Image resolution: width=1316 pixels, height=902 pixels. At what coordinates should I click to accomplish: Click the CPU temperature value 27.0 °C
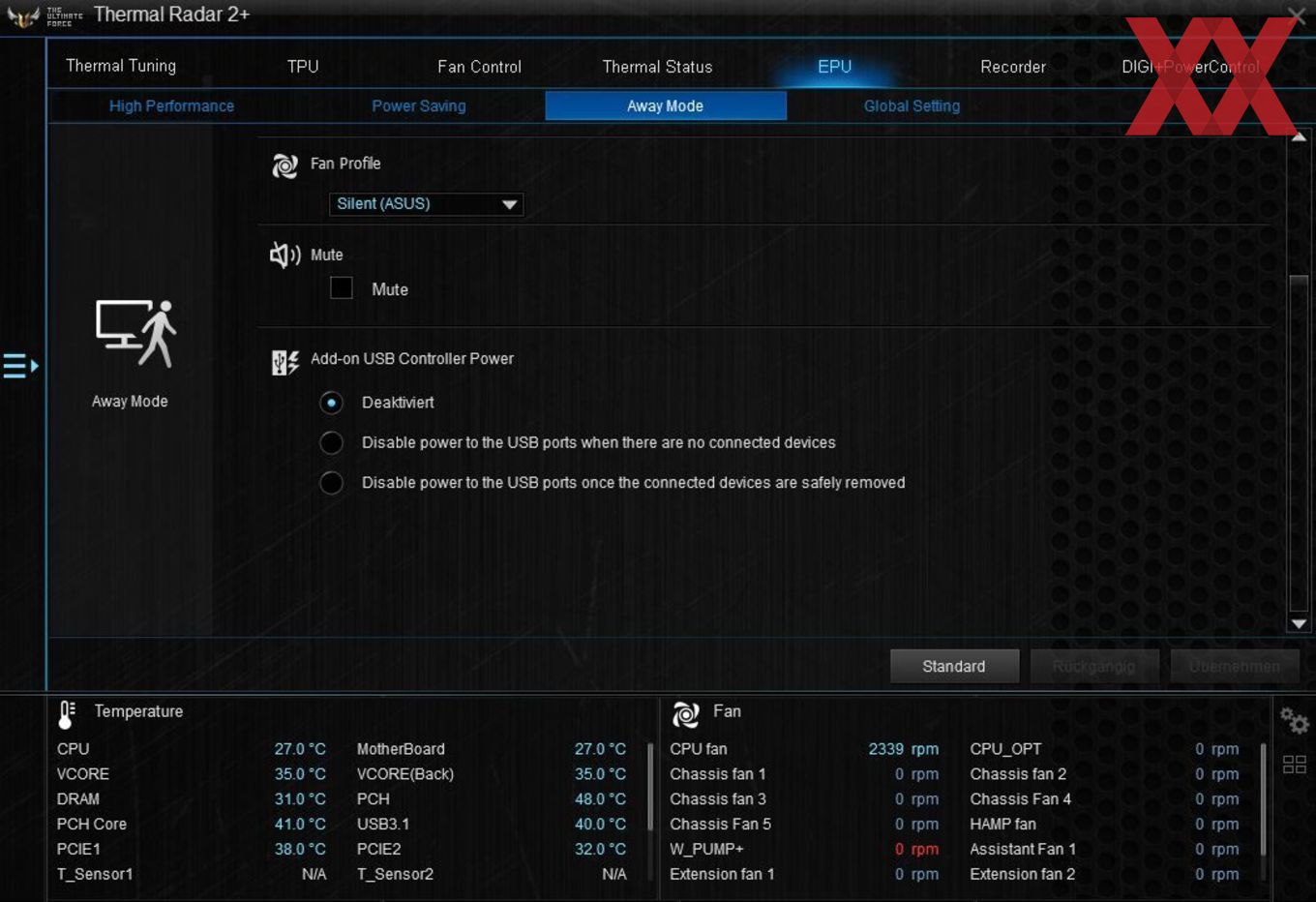click(300, 749)
